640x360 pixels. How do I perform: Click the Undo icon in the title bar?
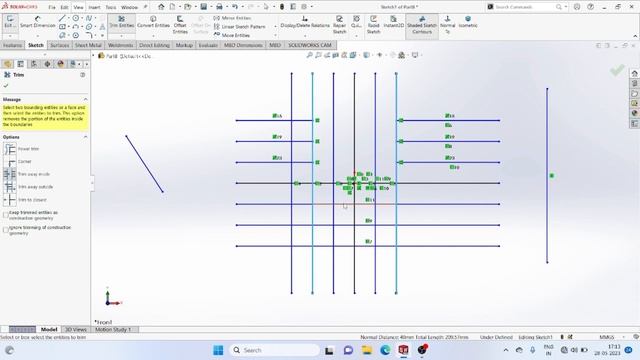coord(235,7)
